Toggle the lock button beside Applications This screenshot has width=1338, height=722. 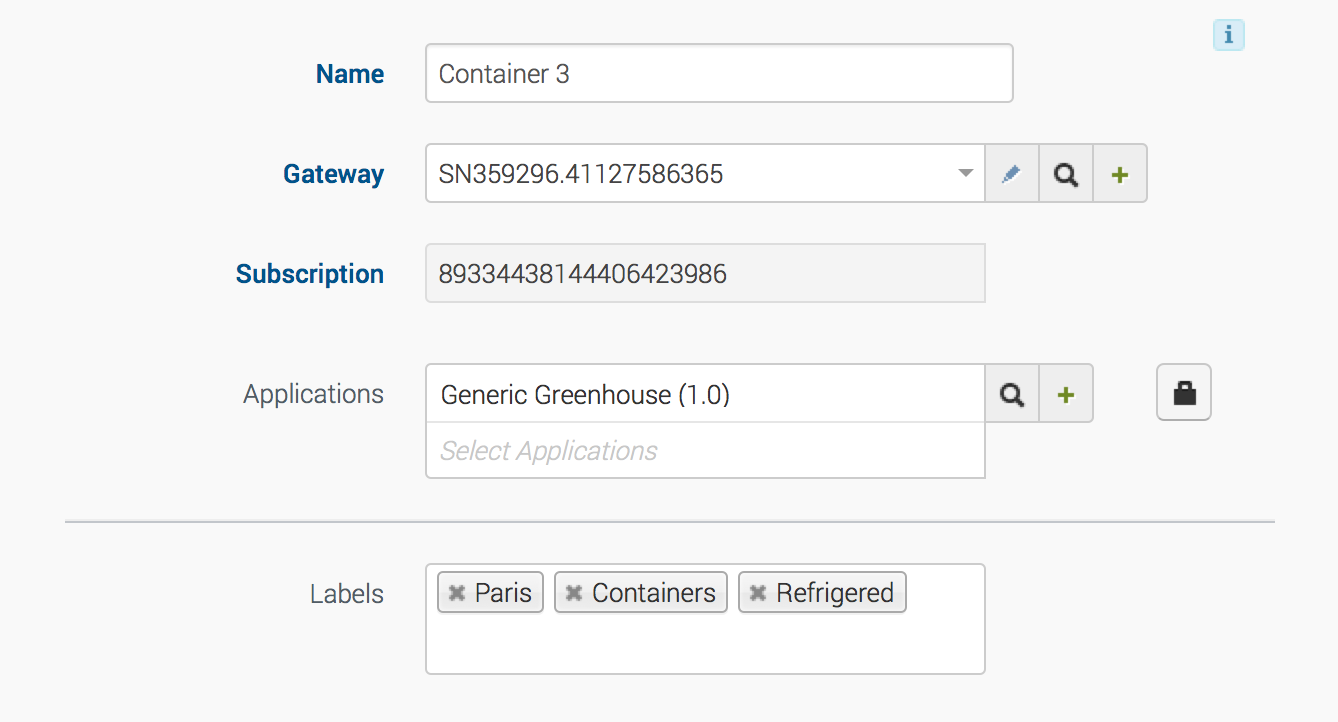(x=1184, y=393)
